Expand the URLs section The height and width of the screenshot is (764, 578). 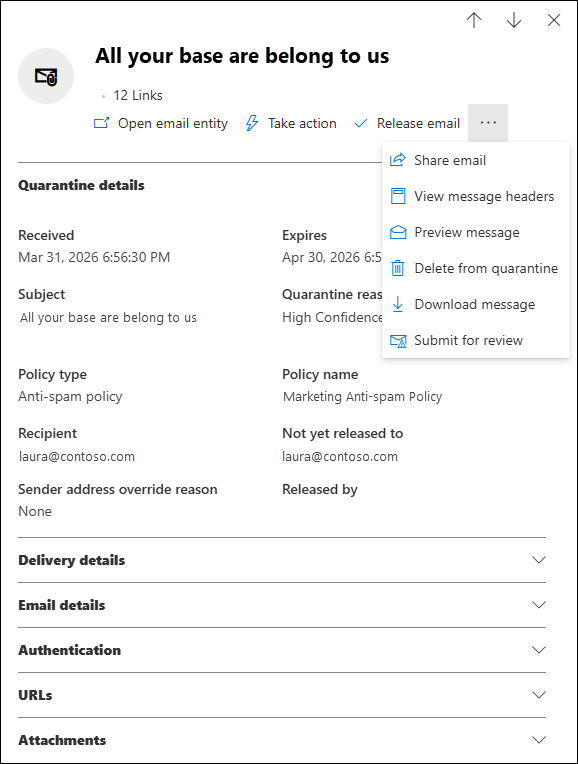click(x=282, y=695)
